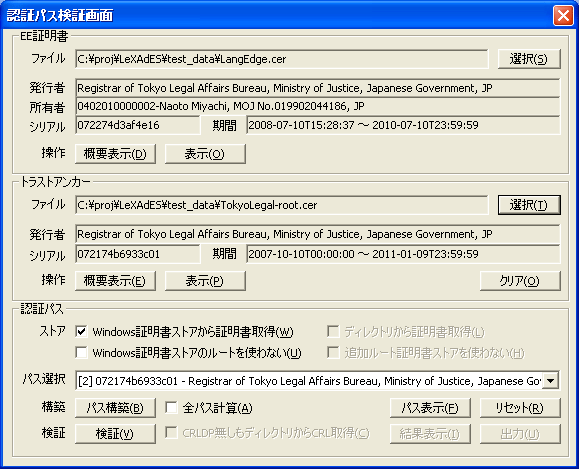Click the EE certificate シリアル field
This screenshot has height=469, width=579.
(x=138, y=125)
